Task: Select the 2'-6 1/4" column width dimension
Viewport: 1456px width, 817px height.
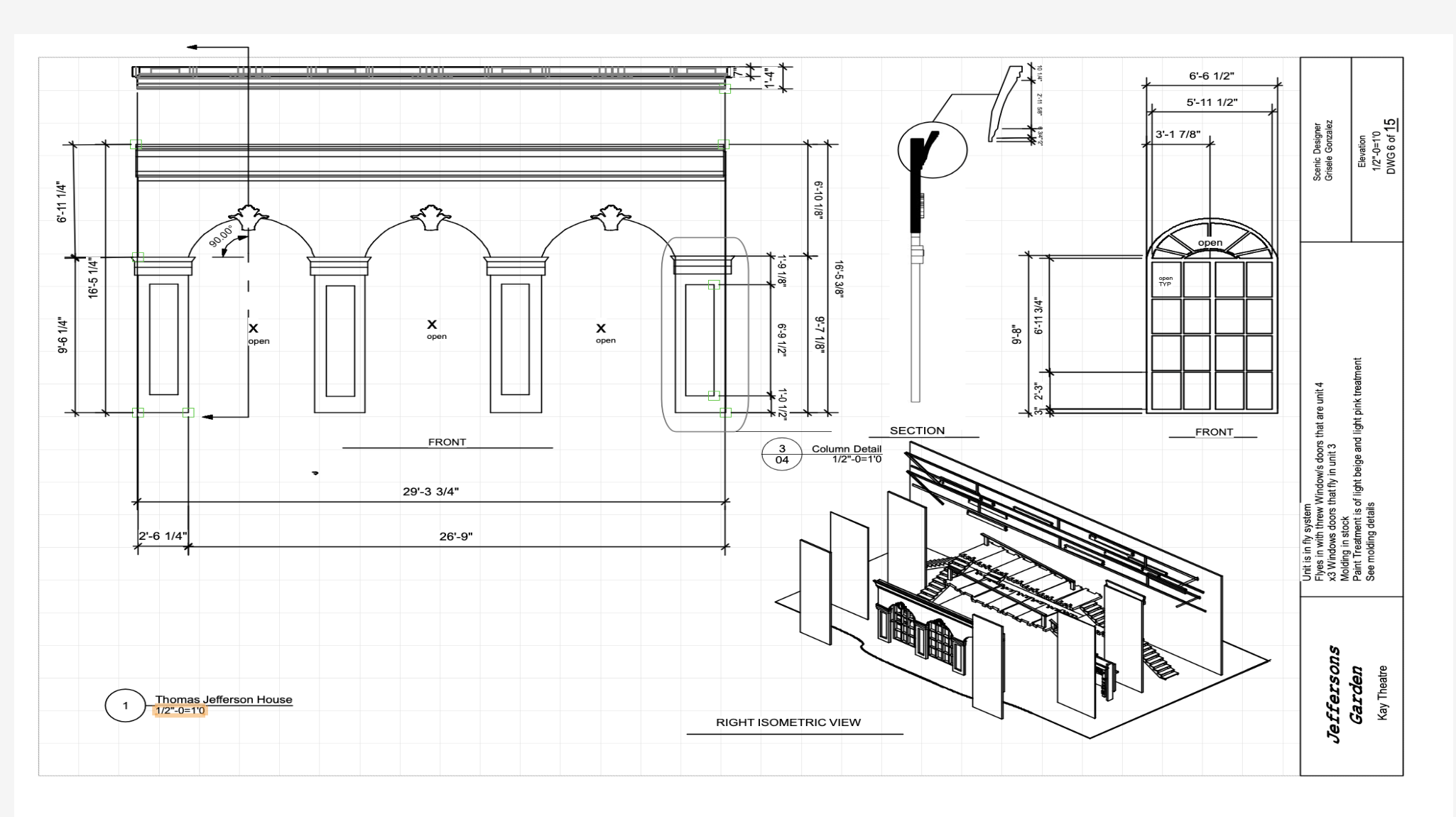Action: click(163, 536)
